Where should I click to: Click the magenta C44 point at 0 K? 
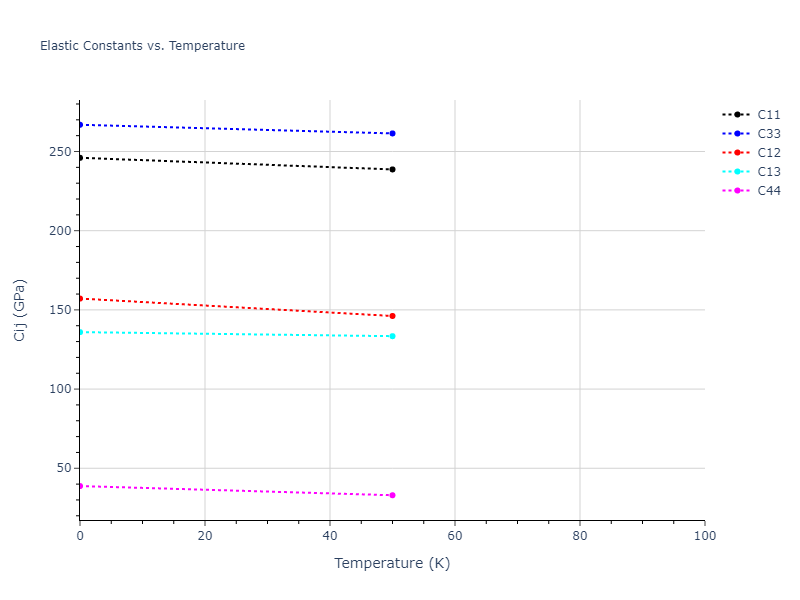tap(80, 486)
